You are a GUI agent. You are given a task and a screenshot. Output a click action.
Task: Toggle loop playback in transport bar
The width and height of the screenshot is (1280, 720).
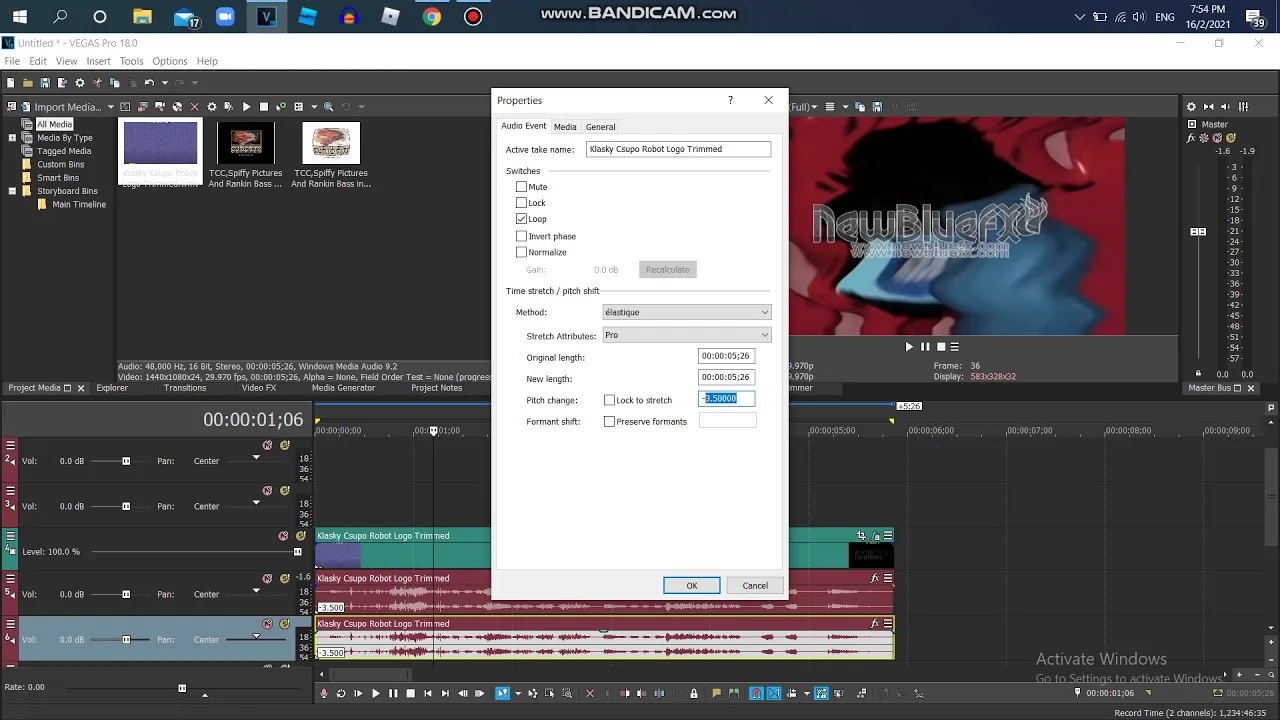341,693
